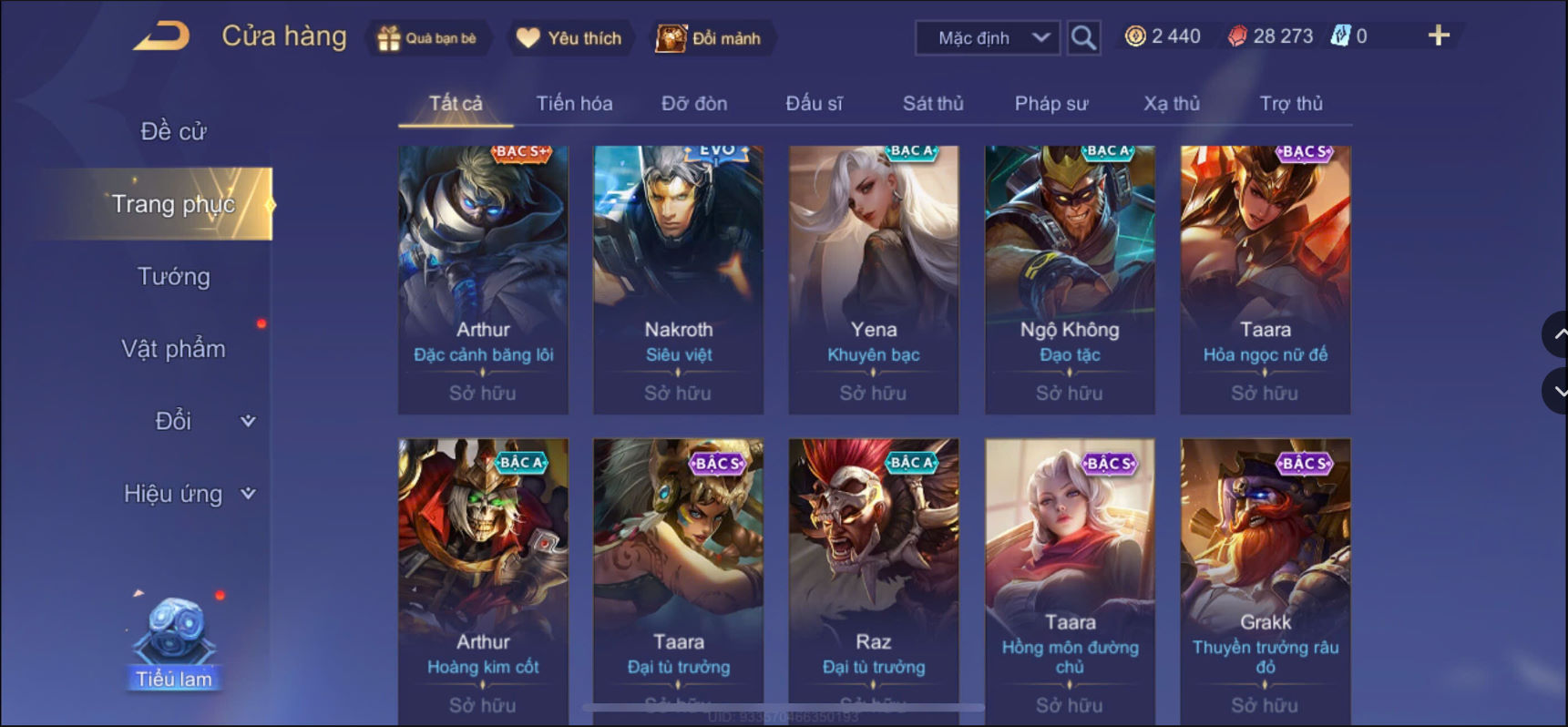Select the Sát thủ tab

click(x=933, y=104)
